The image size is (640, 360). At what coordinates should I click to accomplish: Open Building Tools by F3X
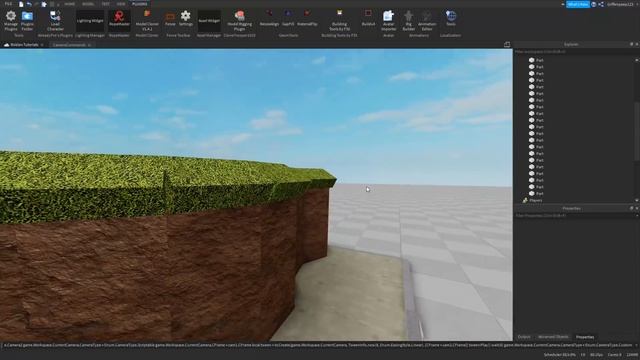pos(339,21)
